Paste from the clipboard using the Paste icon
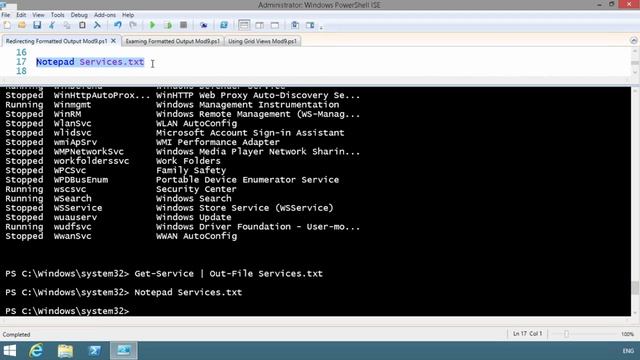The width and height of the screenshot is (640, 360). [82, 25]
